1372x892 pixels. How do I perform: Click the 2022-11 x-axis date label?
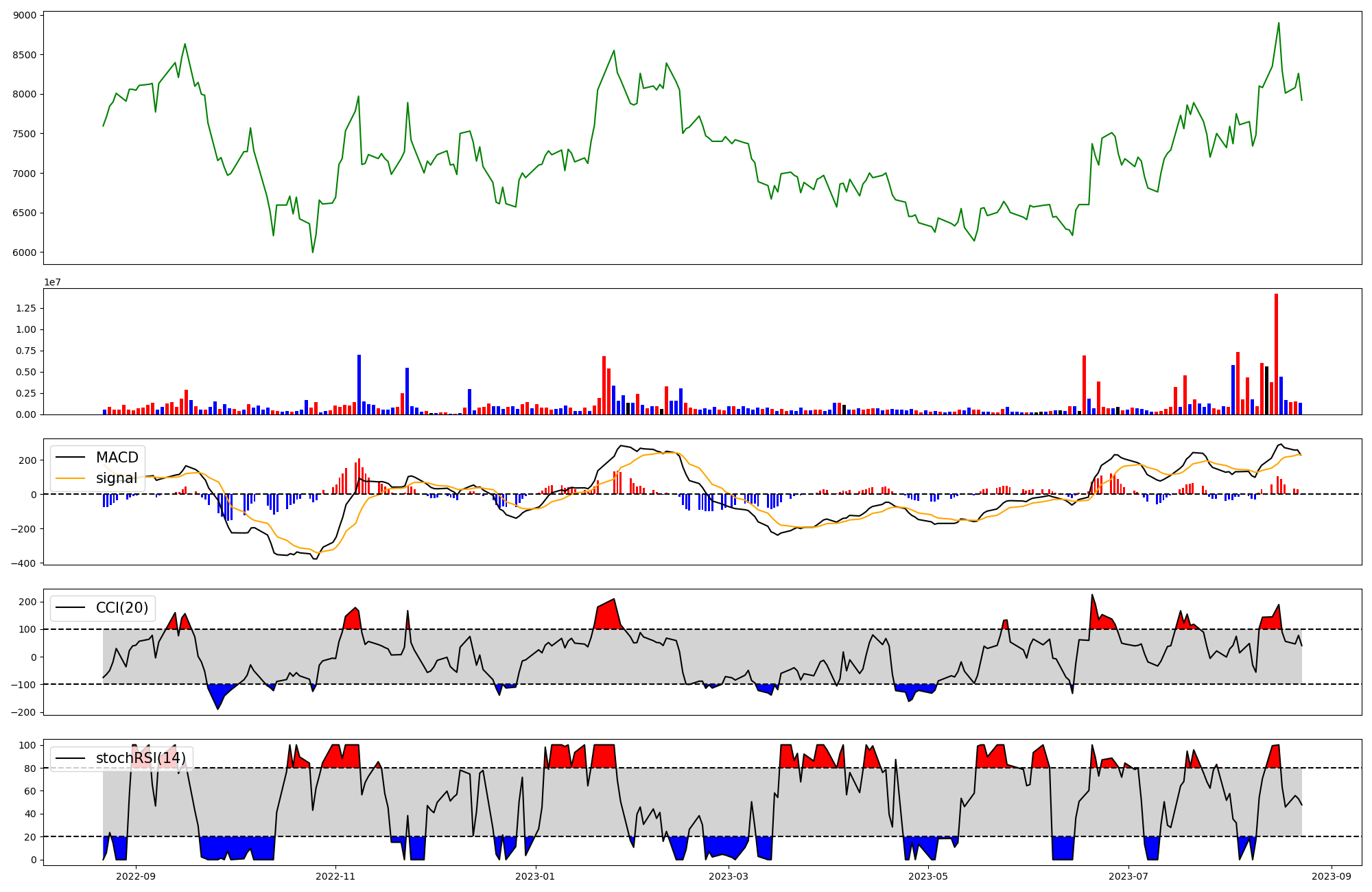335,876
